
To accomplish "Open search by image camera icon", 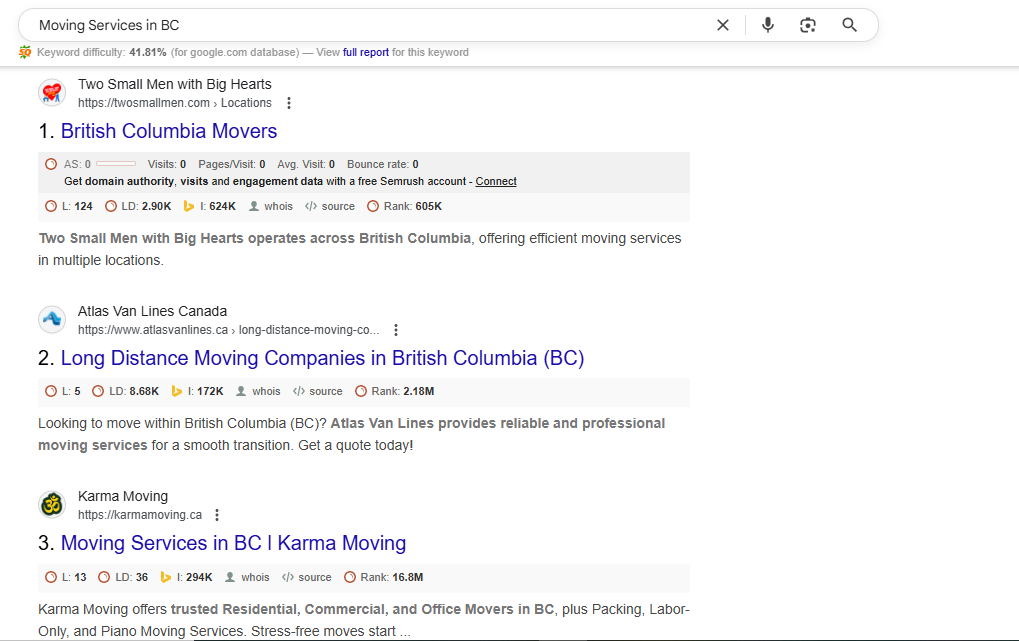I will (x=808, y=25).
